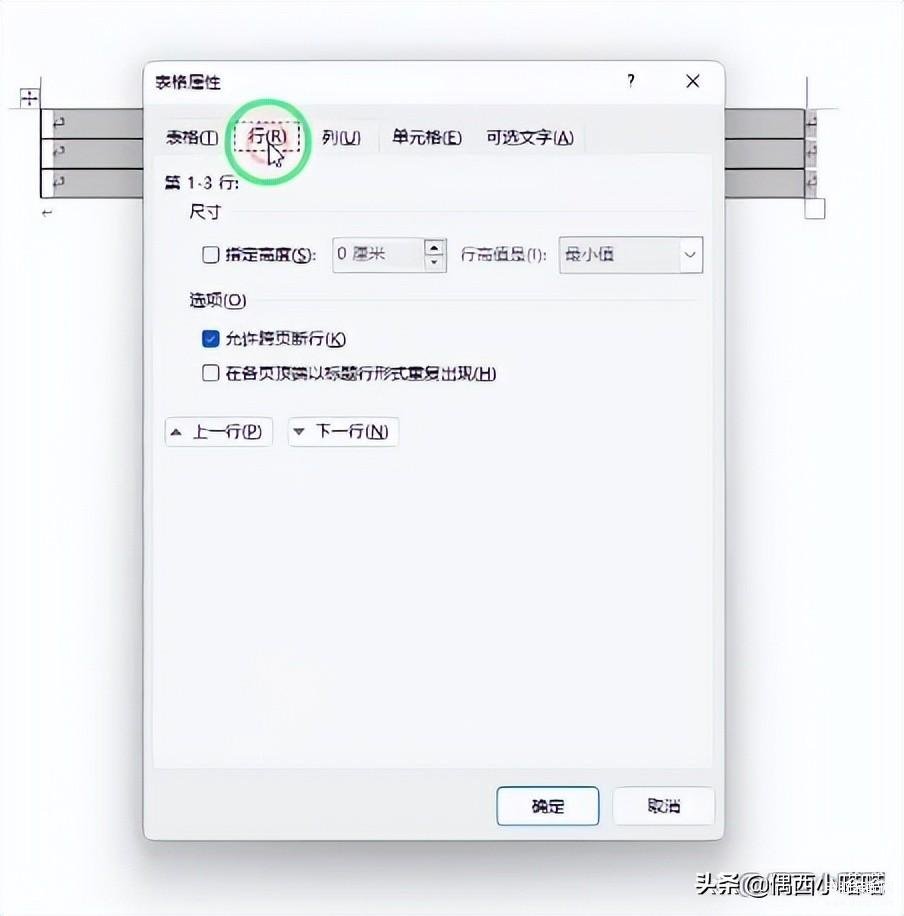Viewport: 904px width, 916px height.
Task: Switch to the 列 tab
Action: [x=341, y=138]
